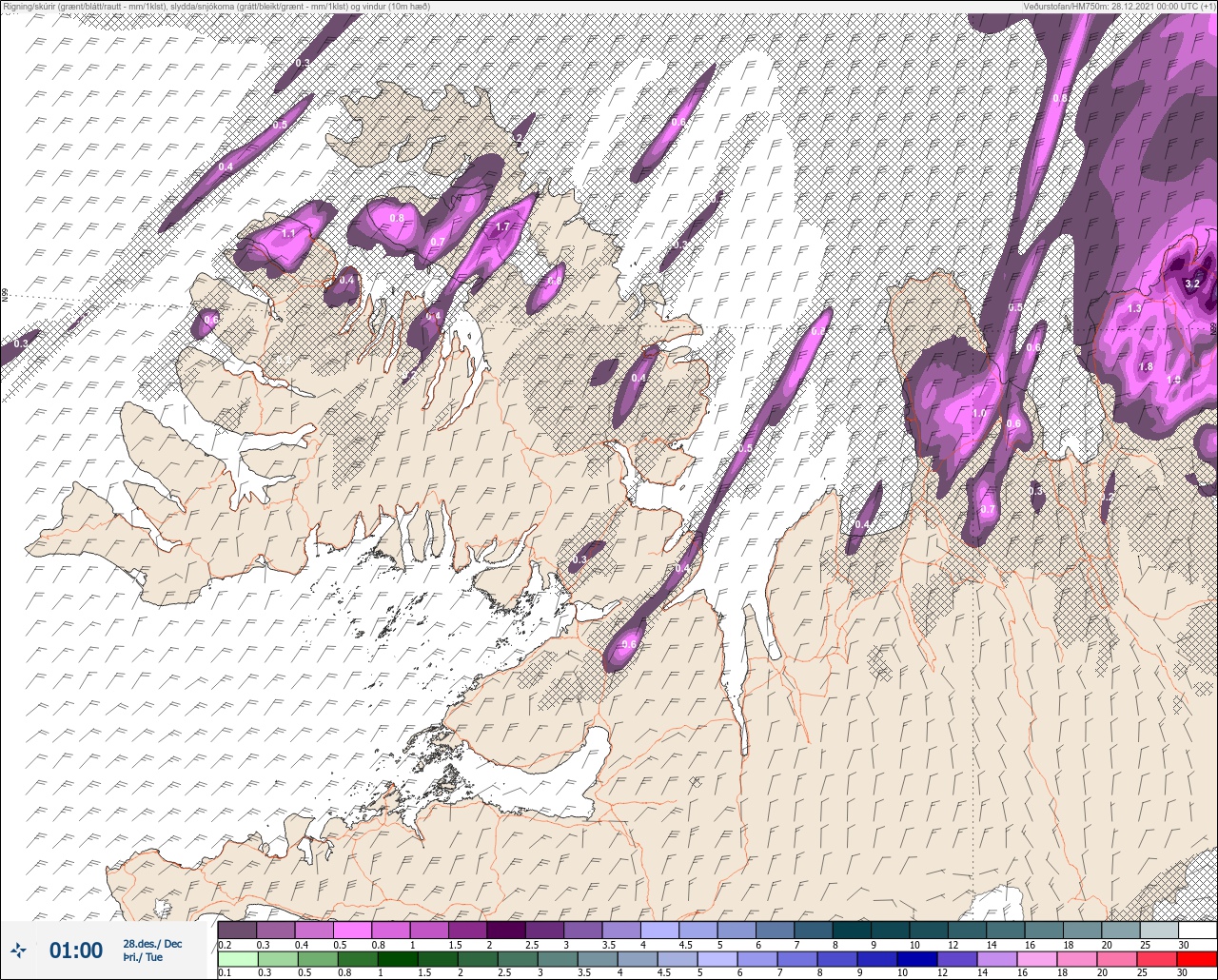Image resolution: width=1218 pixels, height=980 pixels.
Task: Click the 1.0 precipitation value on the map
Action: tap(979, 414)
